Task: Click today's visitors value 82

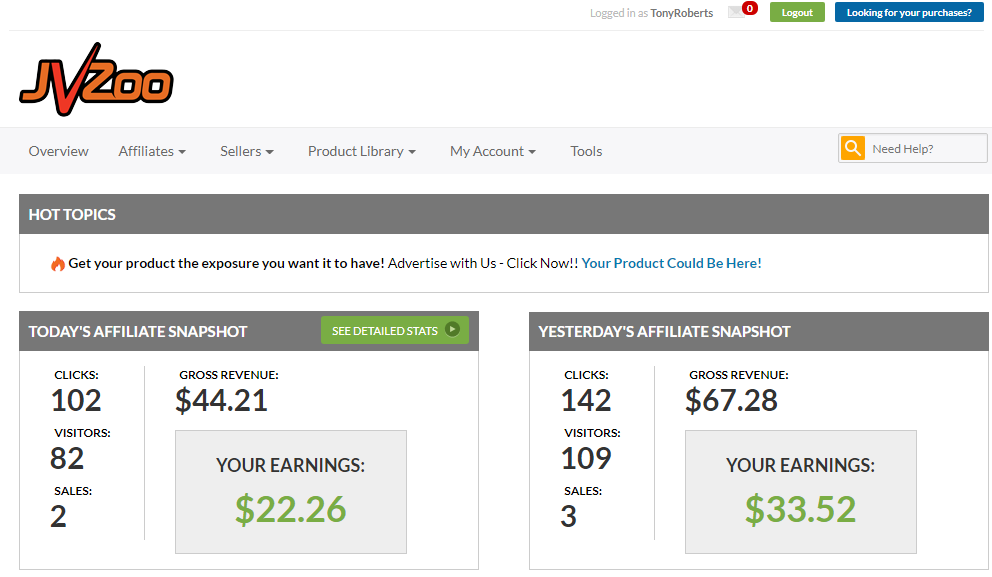Action: point(67,459)
